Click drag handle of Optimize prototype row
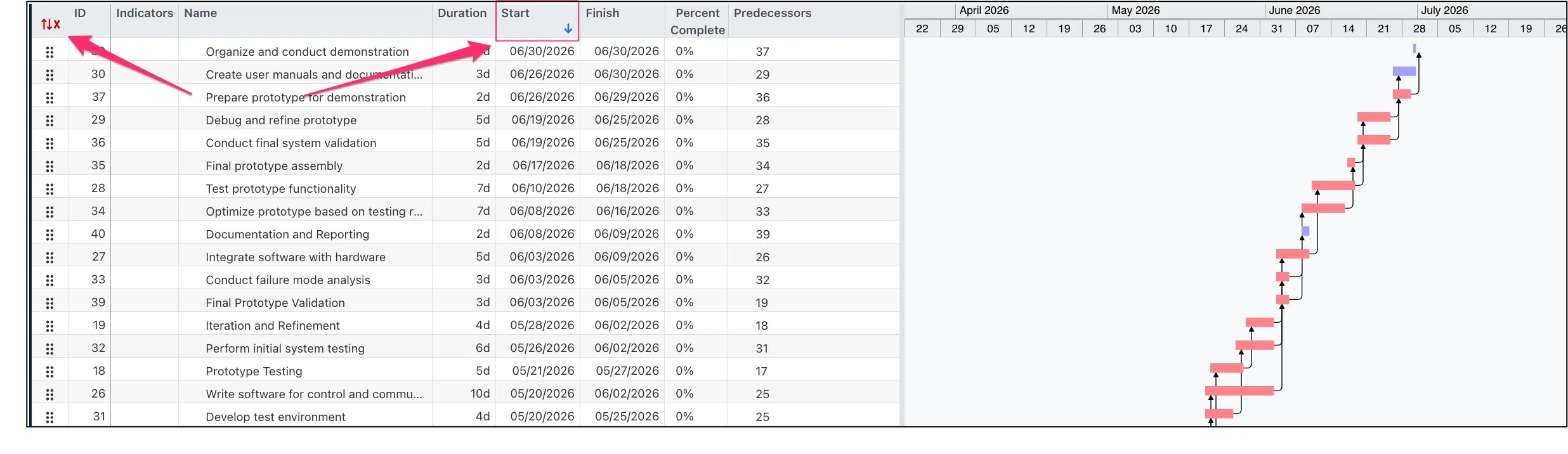 pyautogui.click(x=49, y=212)
